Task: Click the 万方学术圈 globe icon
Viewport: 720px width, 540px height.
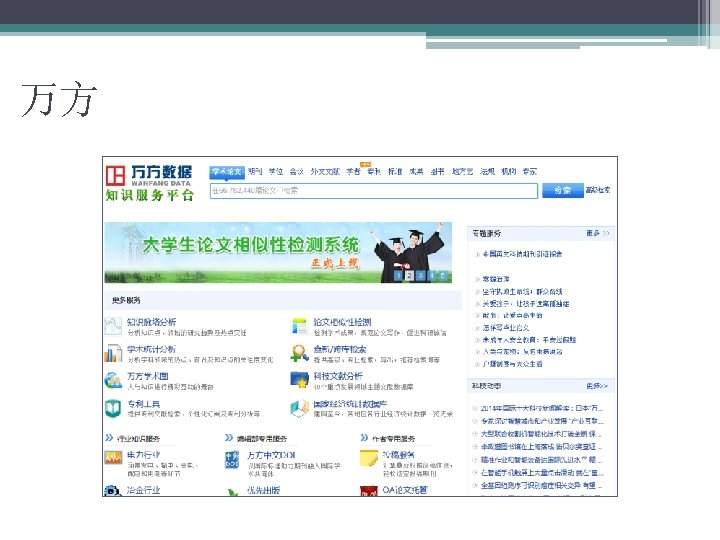Action: coord(113,380)
